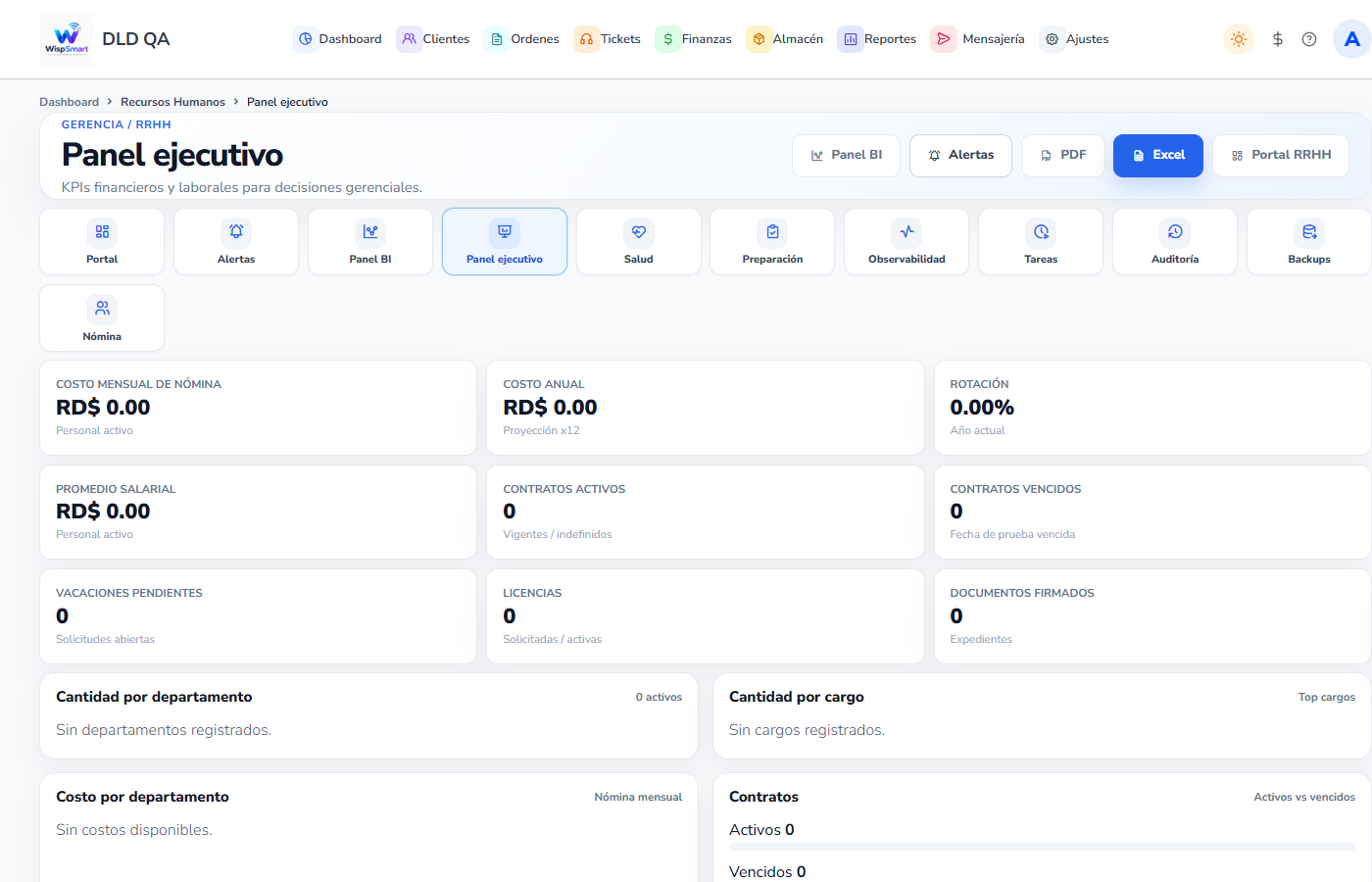Open Almacén in top navigation
This screenshot has width=1372, height=882.
[785, 39]
